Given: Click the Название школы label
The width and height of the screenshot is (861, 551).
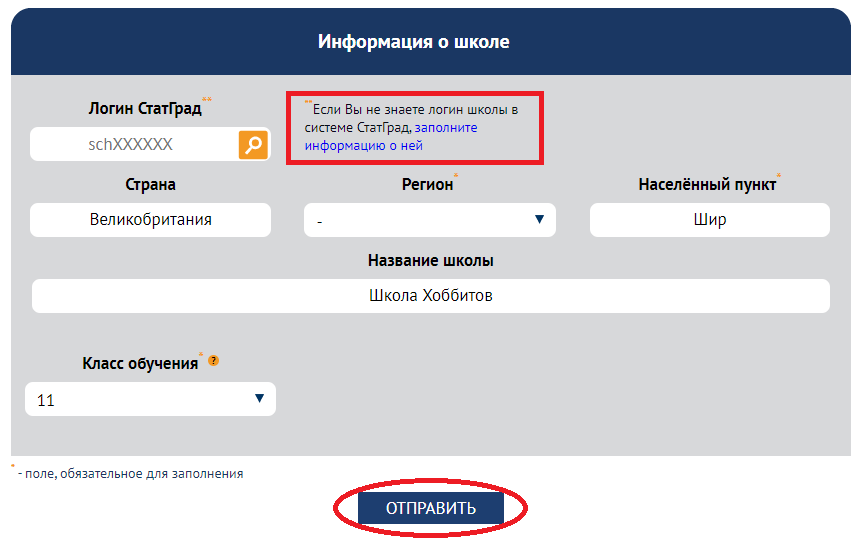Looking at the screenshot, I should click(x=430, y=260).
